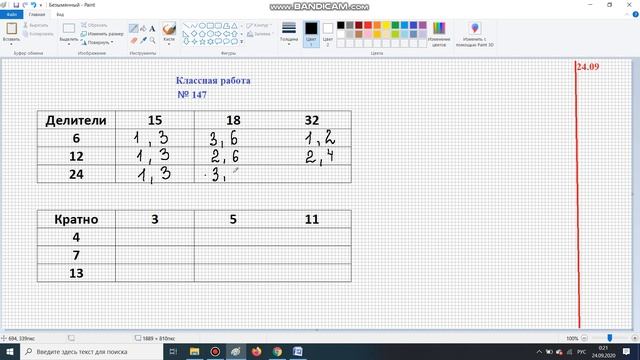Open Edit with Paint 3D

point(475,34)
